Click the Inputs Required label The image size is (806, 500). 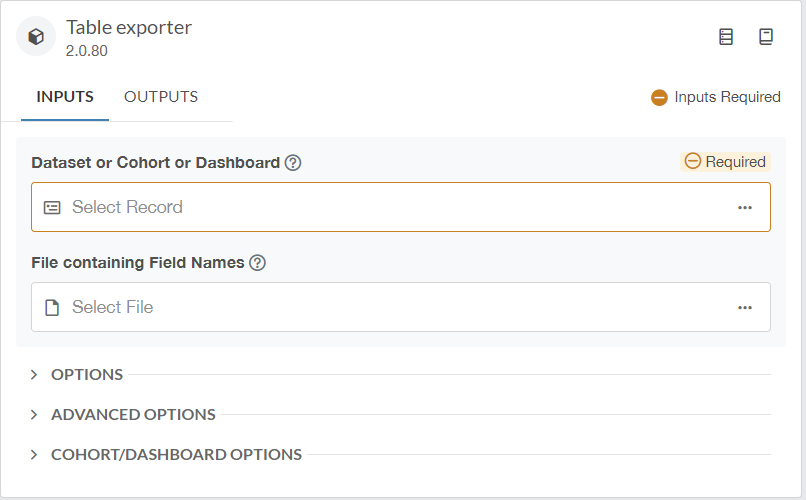(x=727, y=97)
